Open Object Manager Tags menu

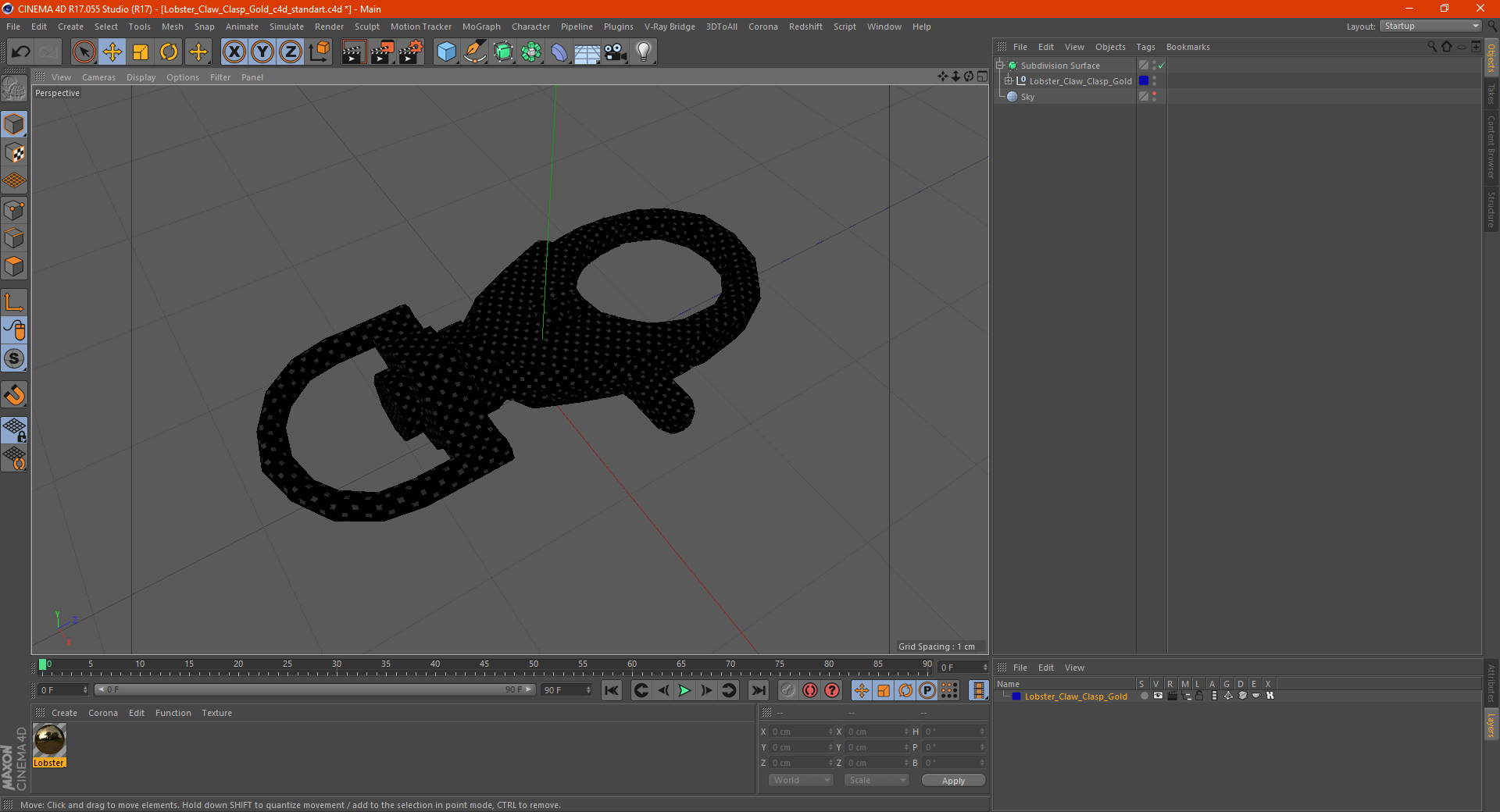(1145, 47)
